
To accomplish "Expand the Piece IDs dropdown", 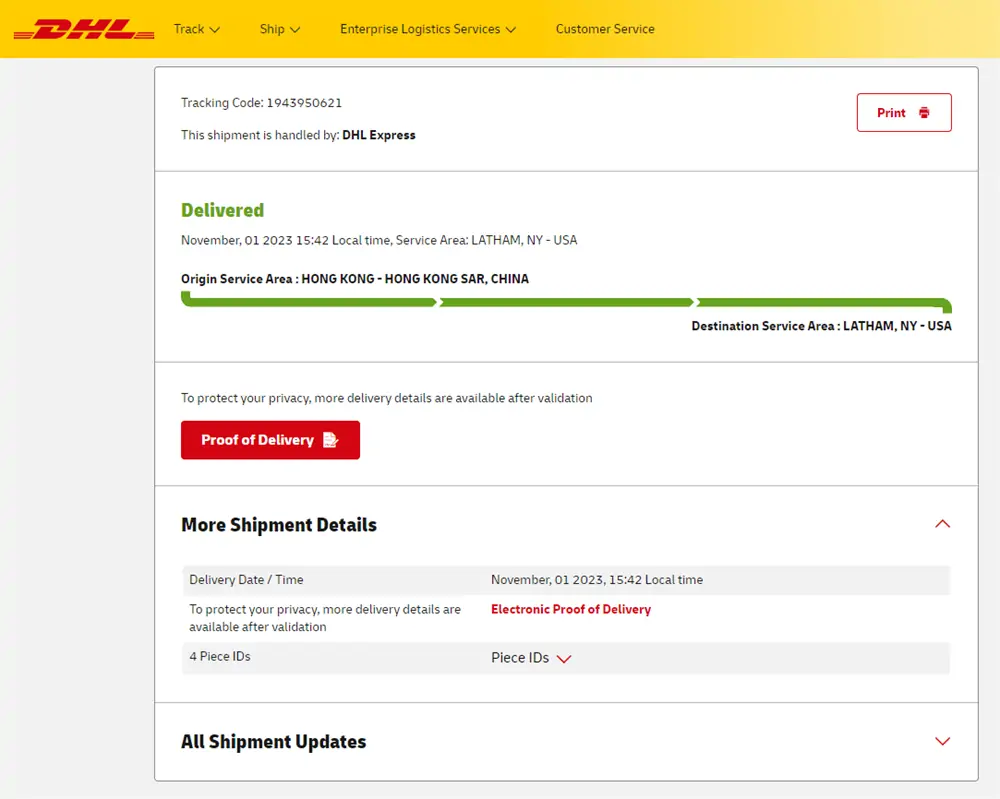I will (x=531, y=658).
